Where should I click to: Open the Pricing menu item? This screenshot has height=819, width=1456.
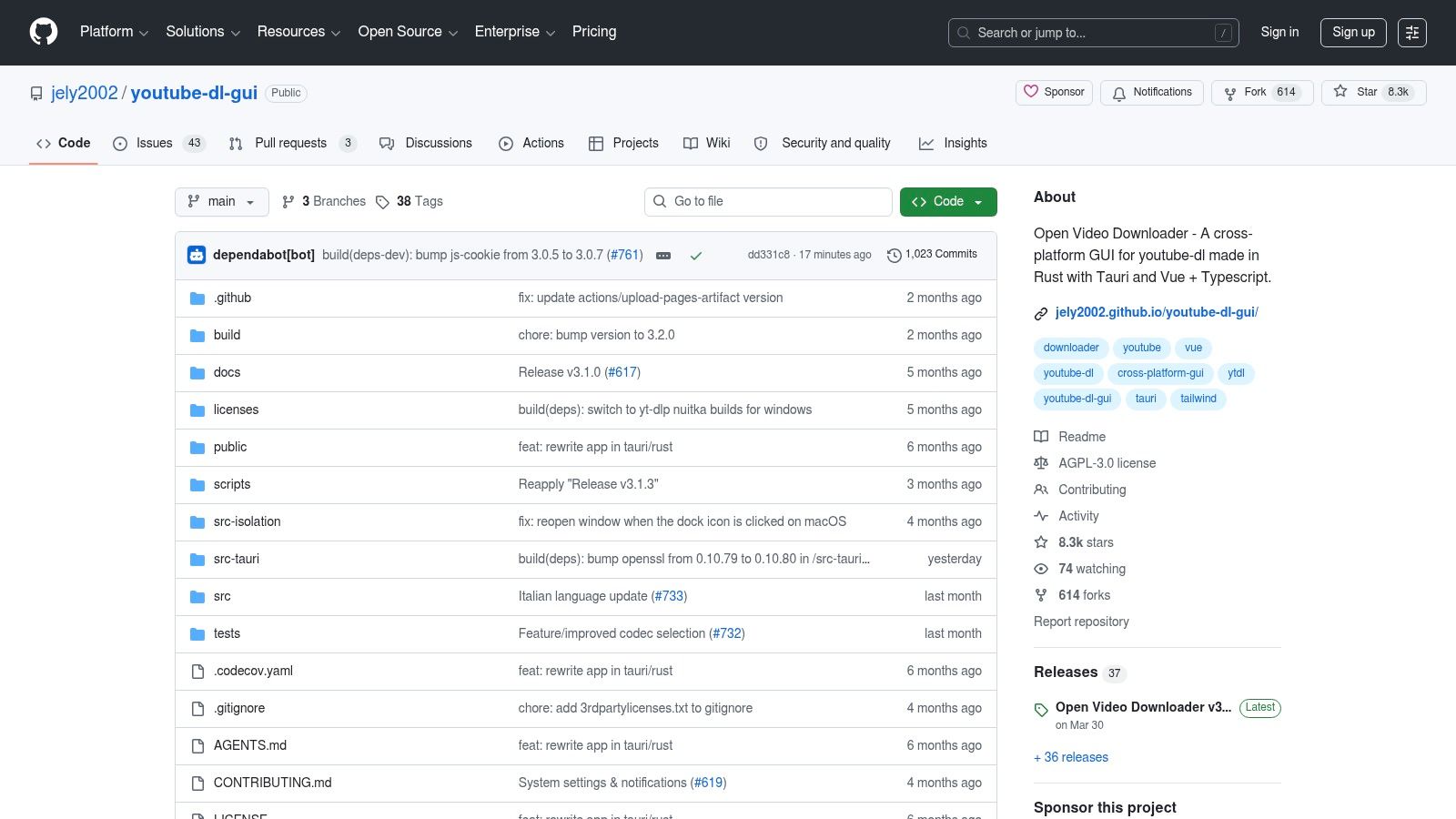(594, 32)
